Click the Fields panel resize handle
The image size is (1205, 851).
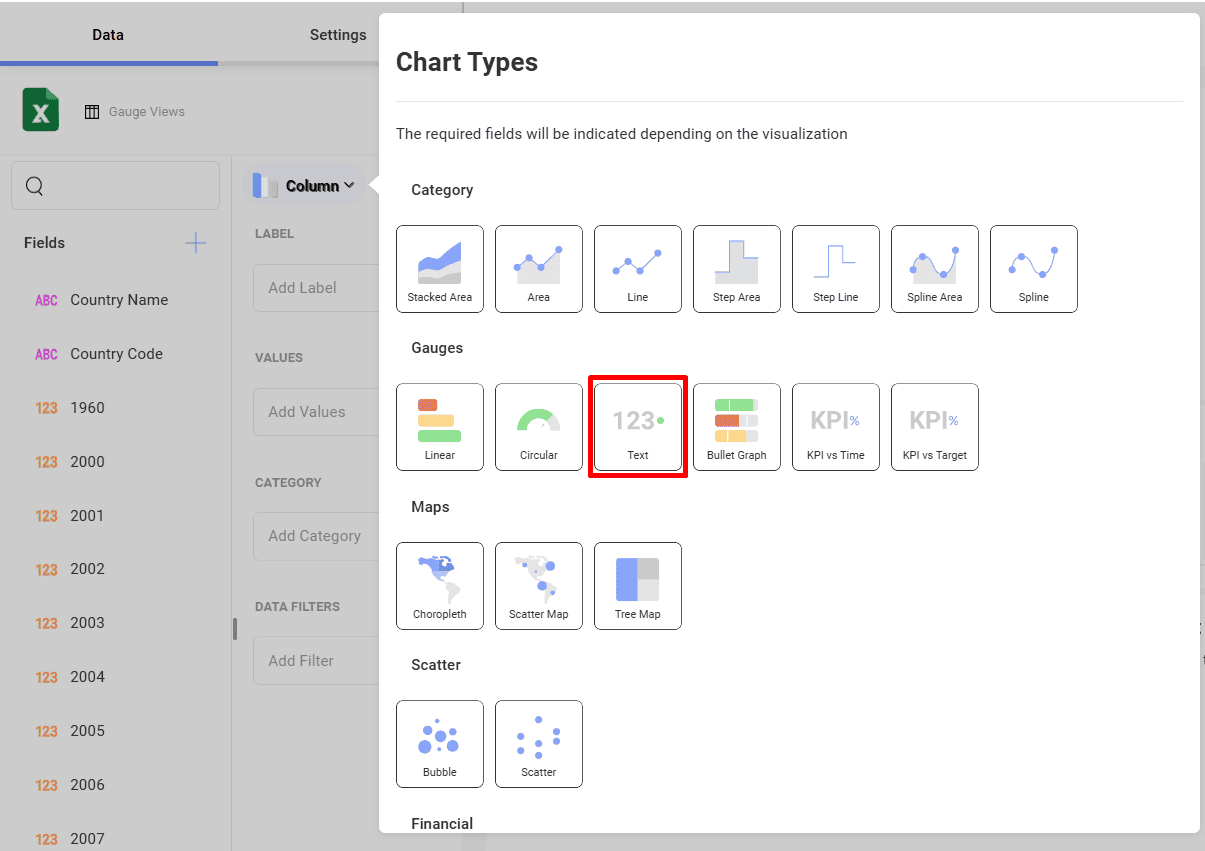click(235, 629)
